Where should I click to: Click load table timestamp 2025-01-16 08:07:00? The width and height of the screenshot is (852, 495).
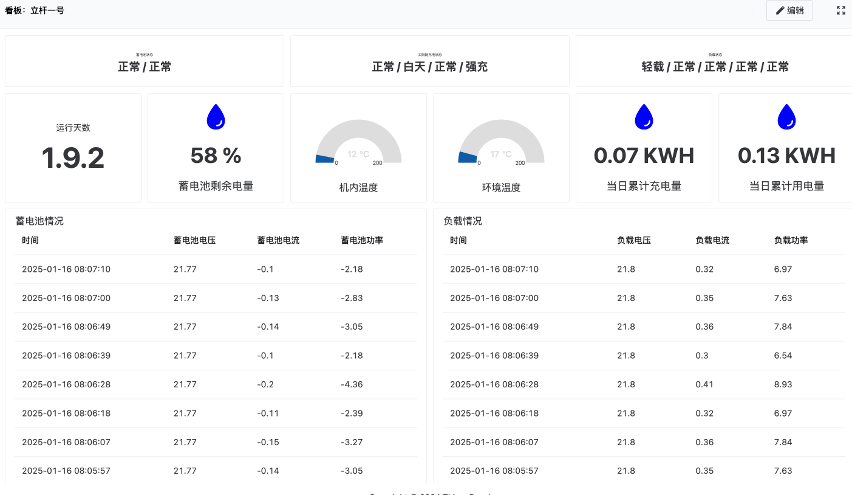pyautogui.click(x=494, y=298)
